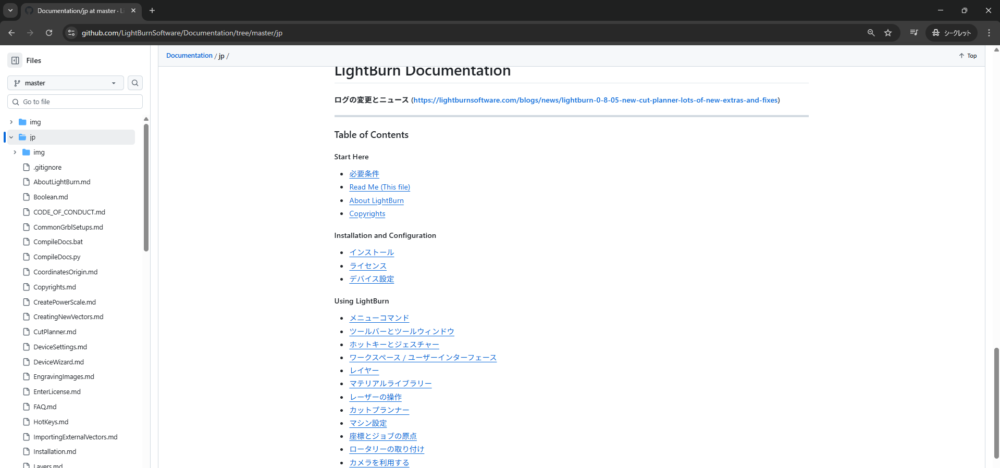Click the site information icon beside URL

(71, 32)
